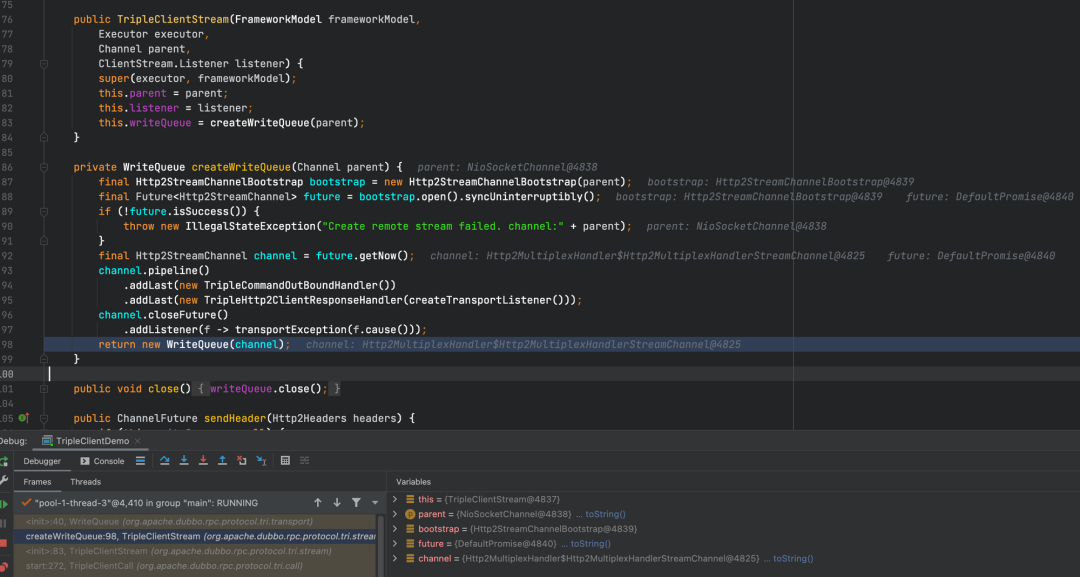Collapse the if block fold on line 89

[43, 211]
